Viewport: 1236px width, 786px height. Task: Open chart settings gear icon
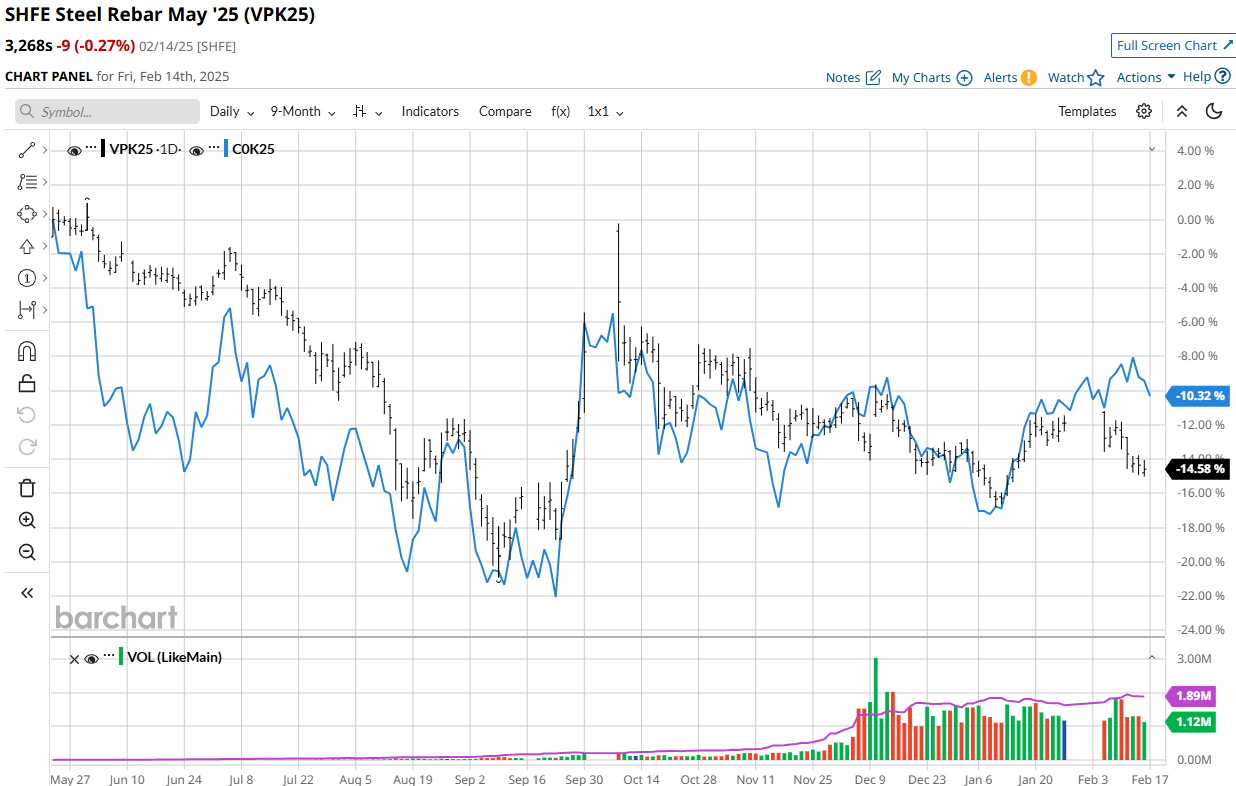(x=1144, y=111)
